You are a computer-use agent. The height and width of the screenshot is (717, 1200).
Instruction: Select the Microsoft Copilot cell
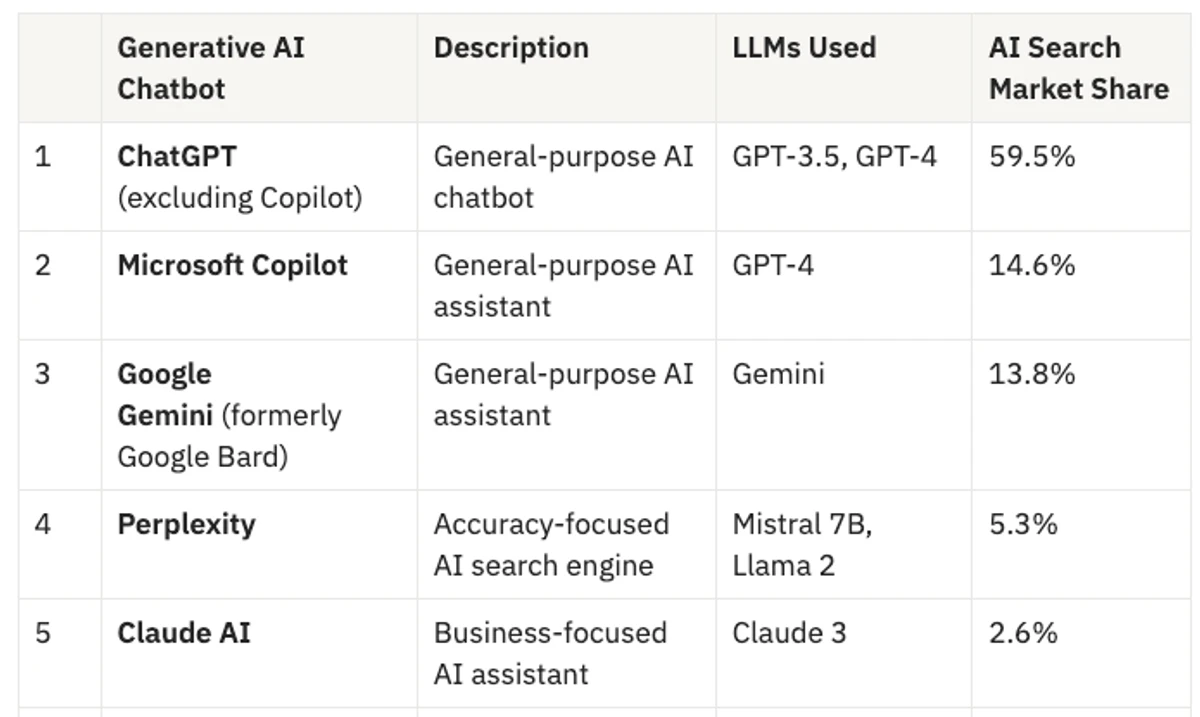232,266
